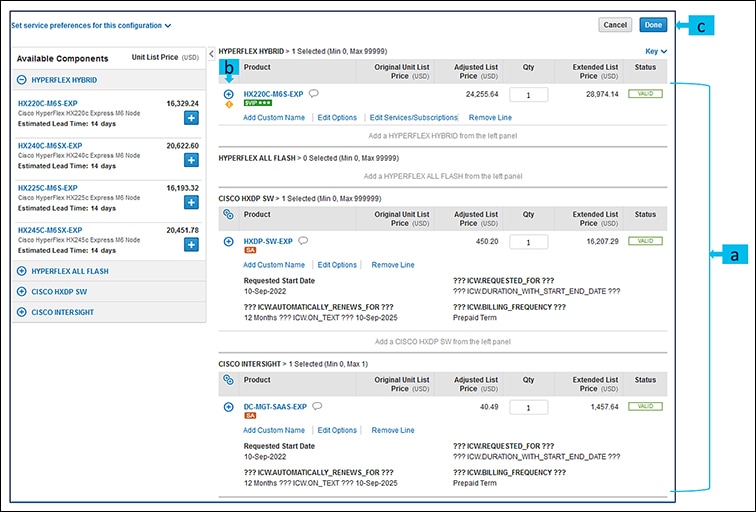
Task: Select unit list price 20,622.60
Action: (182, 146)
